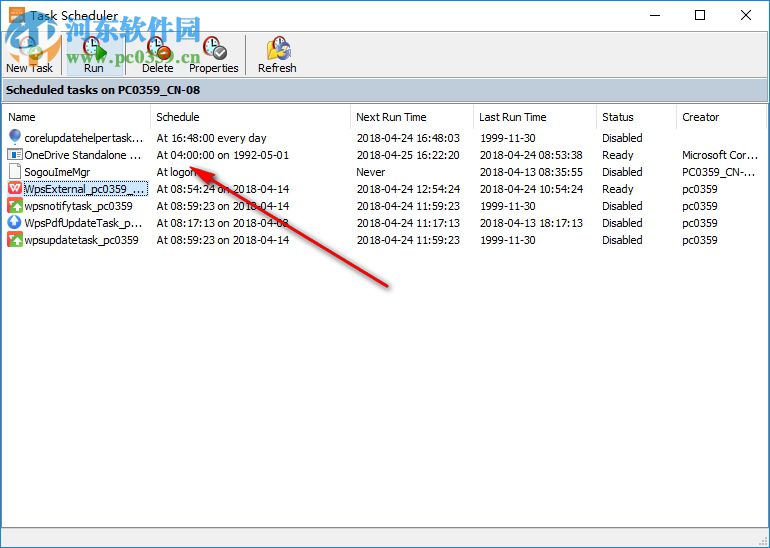Click 'At 16:48:00 every day' schedule cell
Screen dimensions: 770x548
pos(211,138)
